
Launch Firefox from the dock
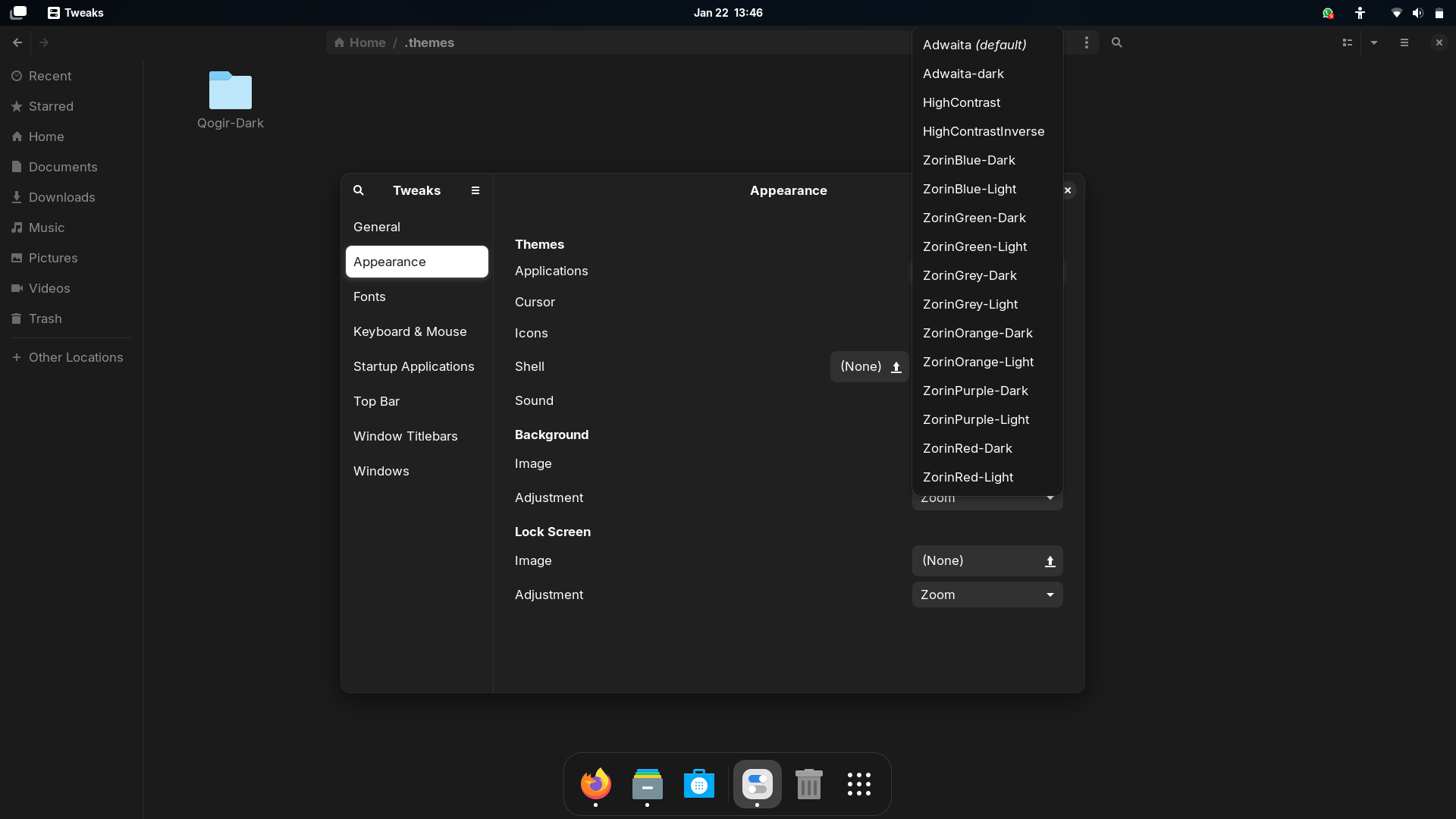coord(596,784)
